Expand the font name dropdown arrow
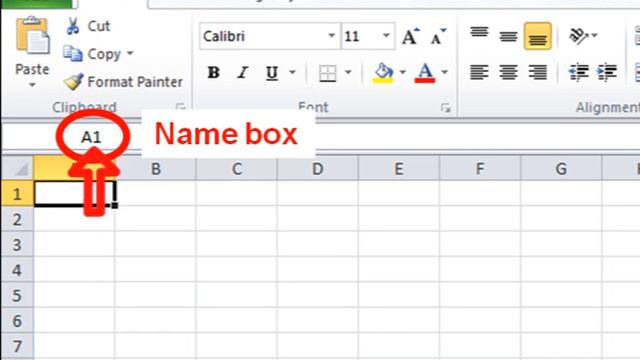The image size is (640, 360). 332,36
